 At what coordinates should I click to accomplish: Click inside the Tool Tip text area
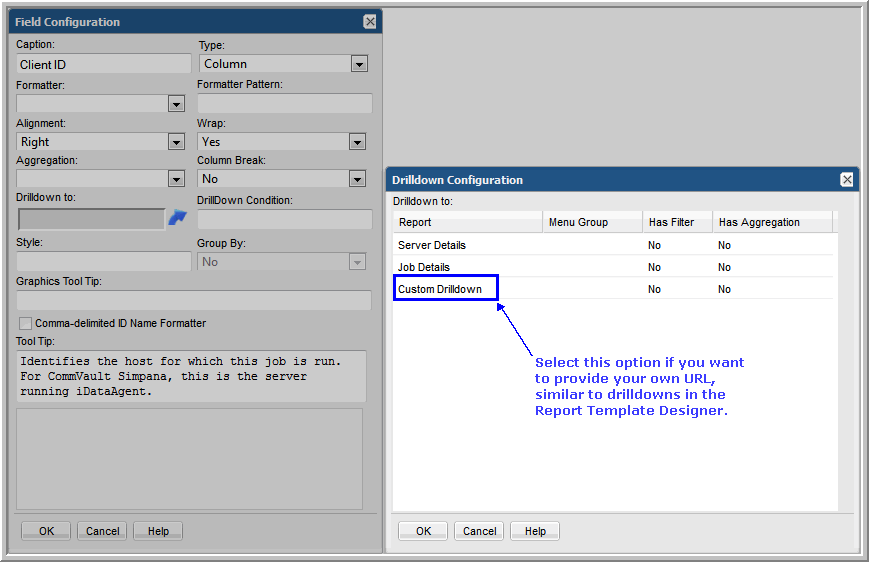coord(191,376)
